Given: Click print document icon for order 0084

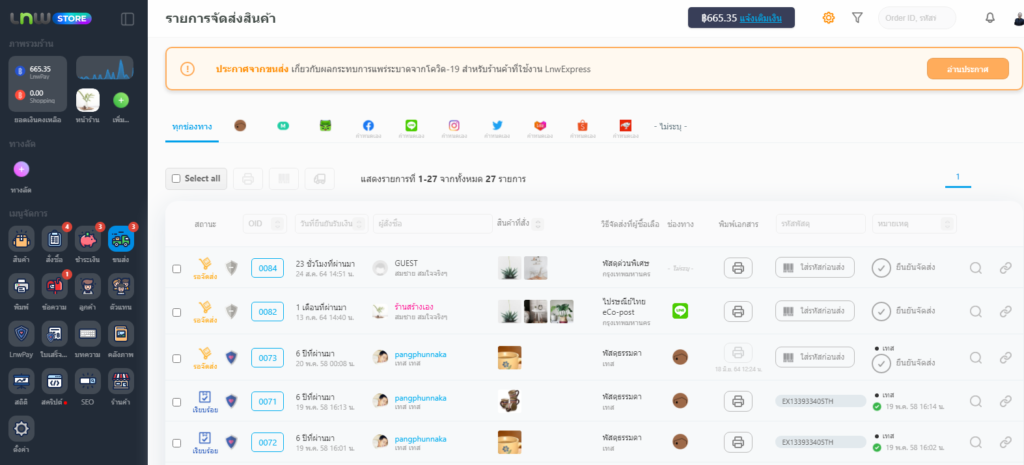Looking at the screenshot, I should click(x=738, y=268).
